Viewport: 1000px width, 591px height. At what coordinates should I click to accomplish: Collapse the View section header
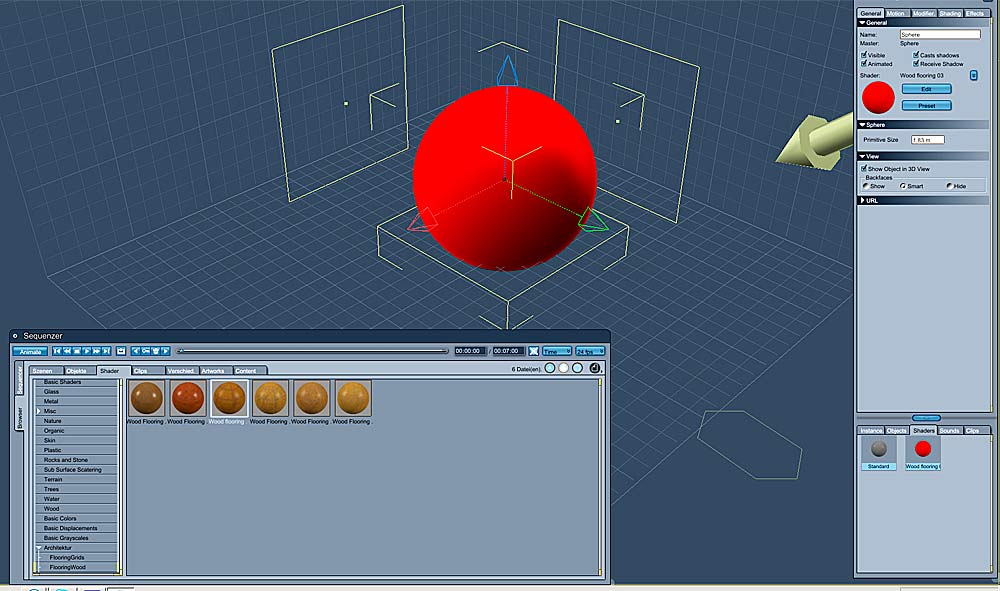tap(923, 156)
